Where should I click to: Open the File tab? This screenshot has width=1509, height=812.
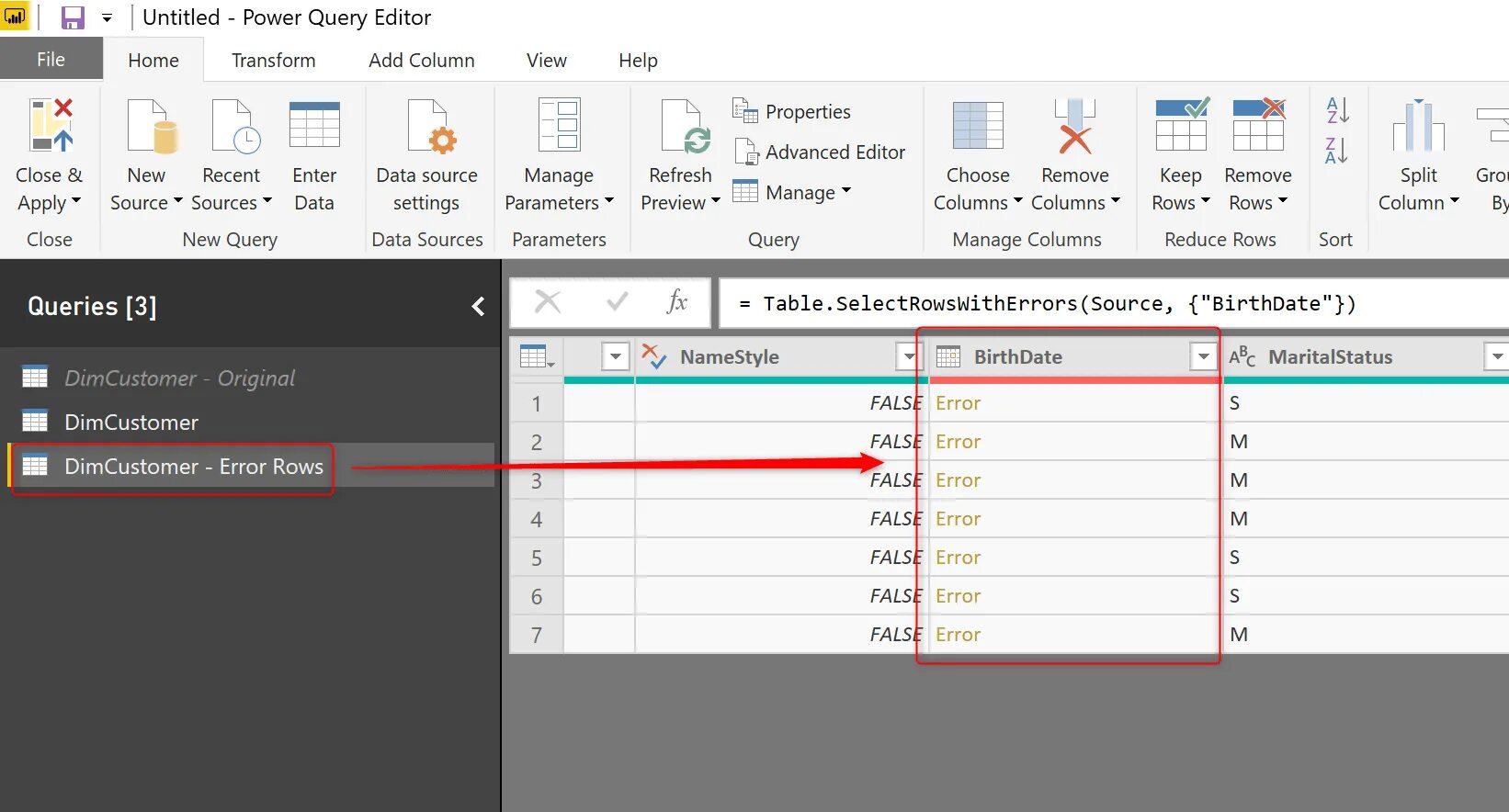[51, 59]
